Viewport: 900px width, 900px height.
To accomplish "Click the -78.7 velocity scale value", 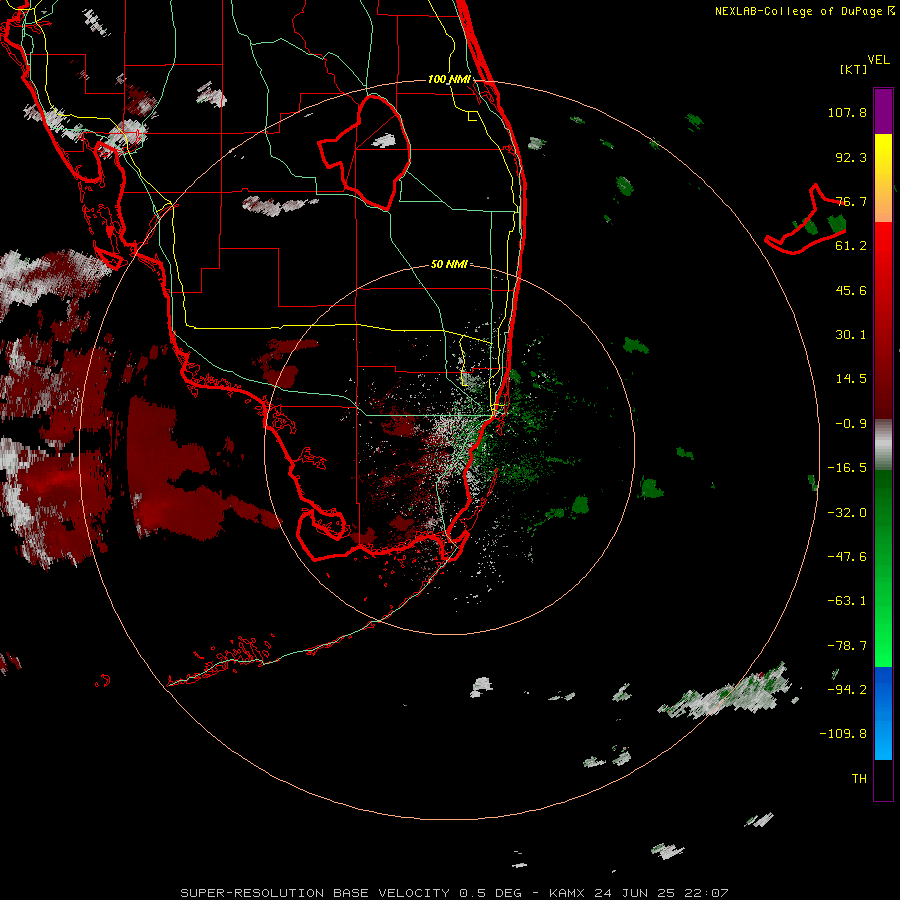I will click(847, 646).
